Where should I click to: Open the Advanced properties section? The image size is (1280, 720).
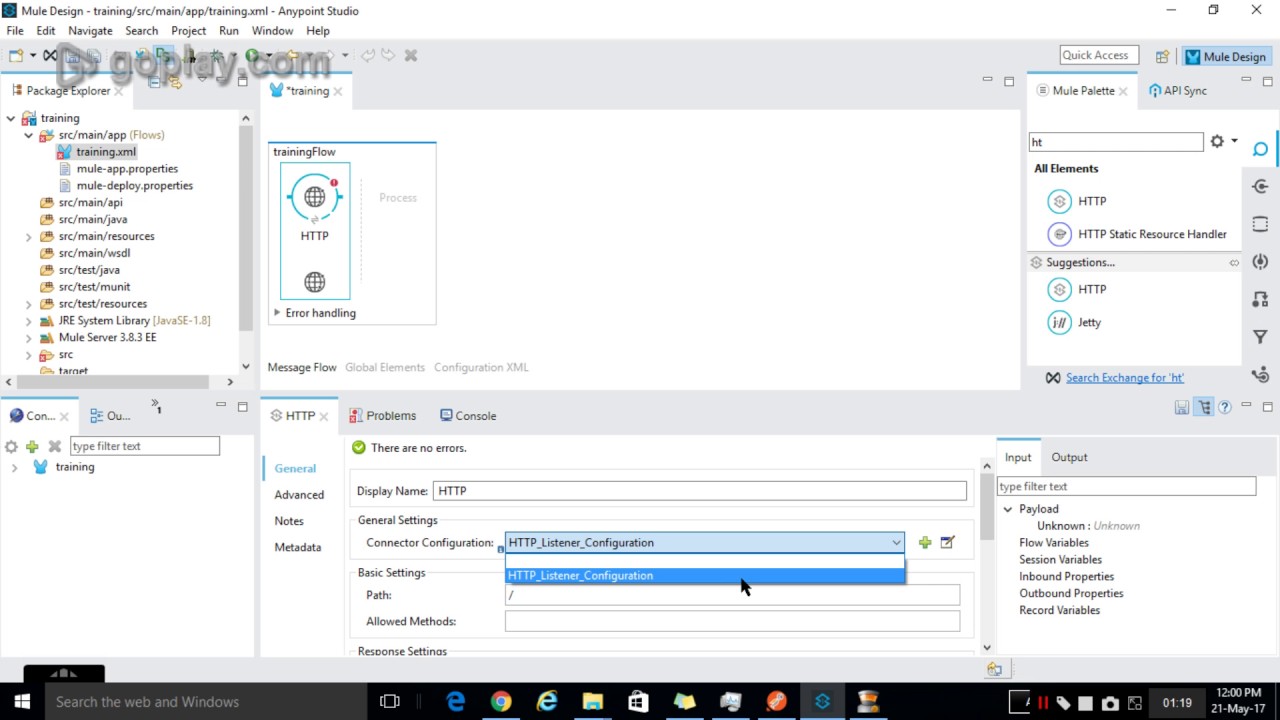[x=299, y=494]
